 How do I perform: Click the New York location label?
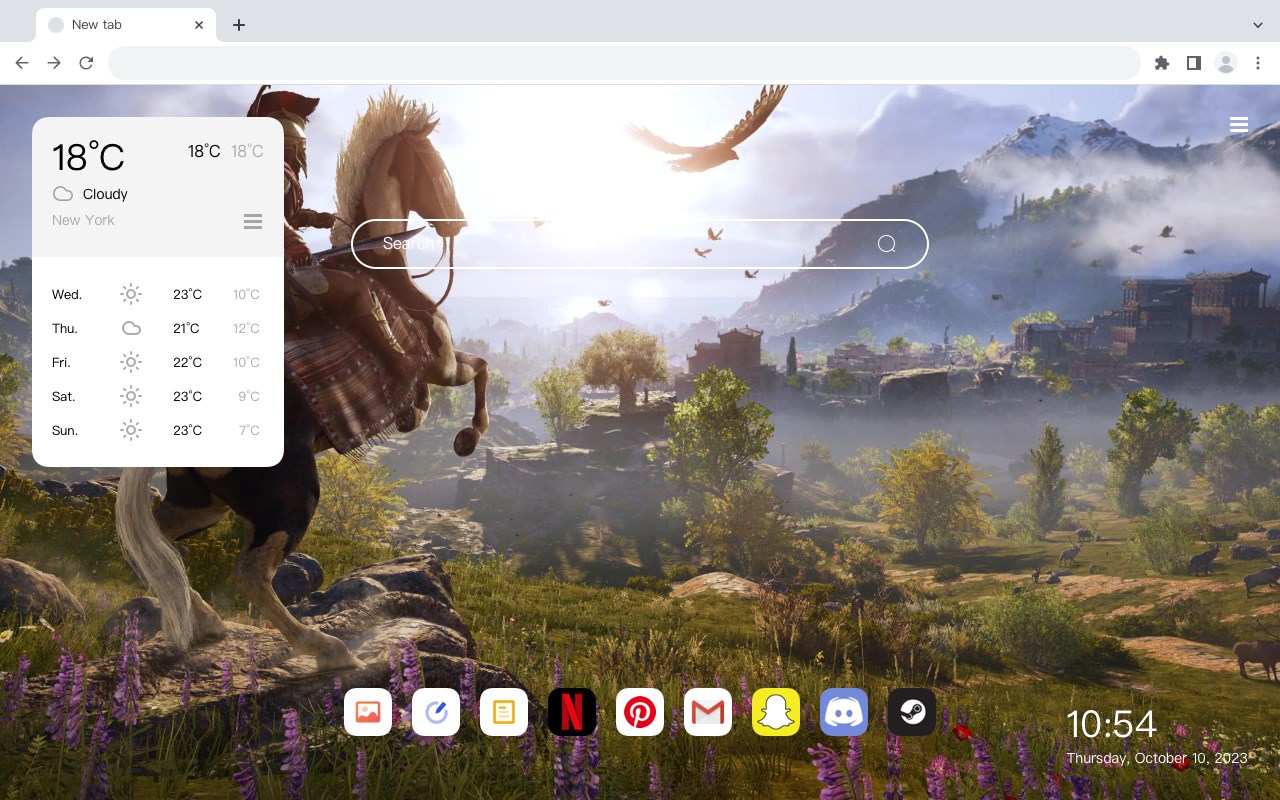click(x=83, y=220)
